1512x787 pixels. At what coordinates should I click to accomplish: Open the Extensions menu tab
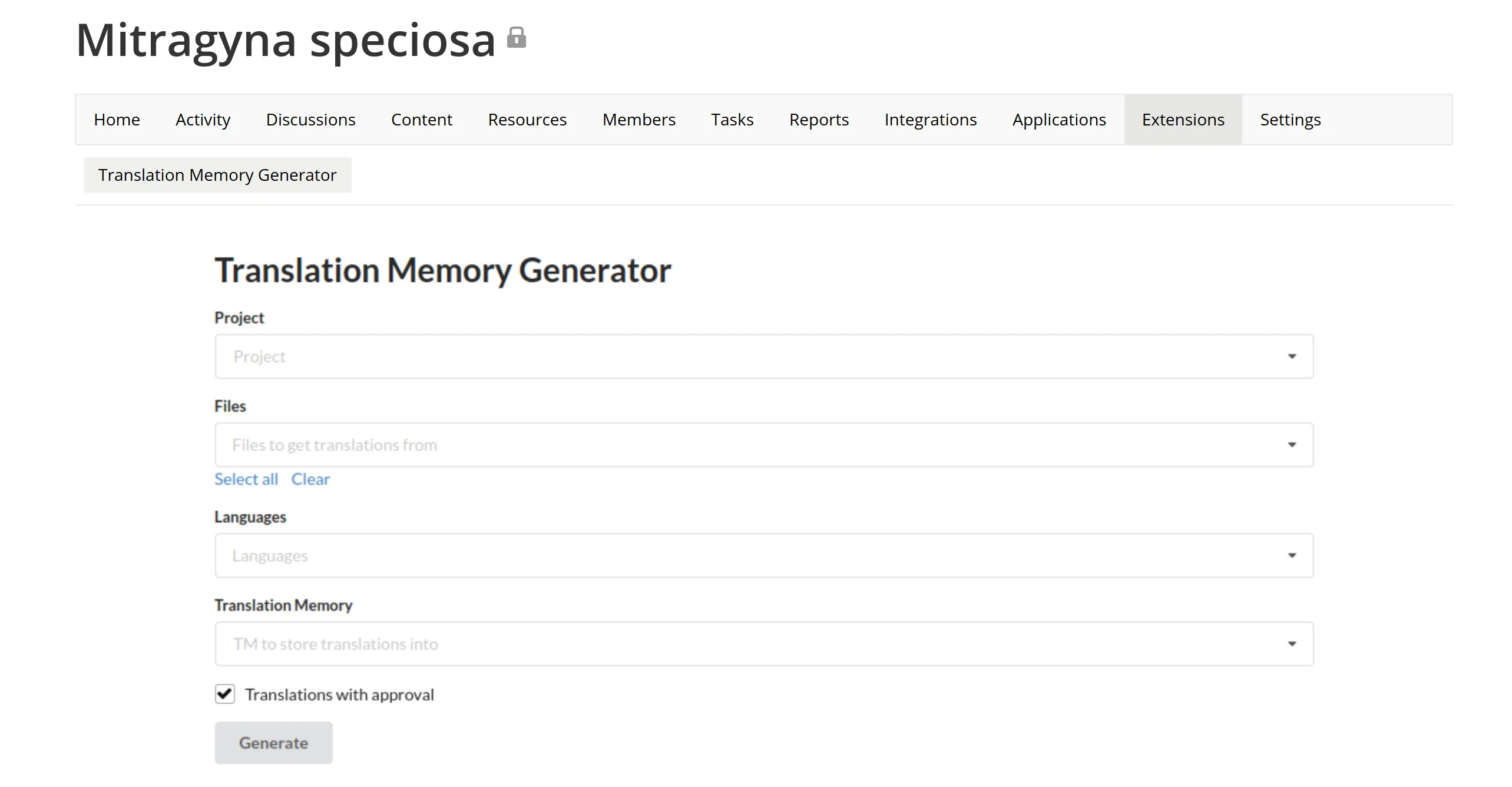[1183, 119]
